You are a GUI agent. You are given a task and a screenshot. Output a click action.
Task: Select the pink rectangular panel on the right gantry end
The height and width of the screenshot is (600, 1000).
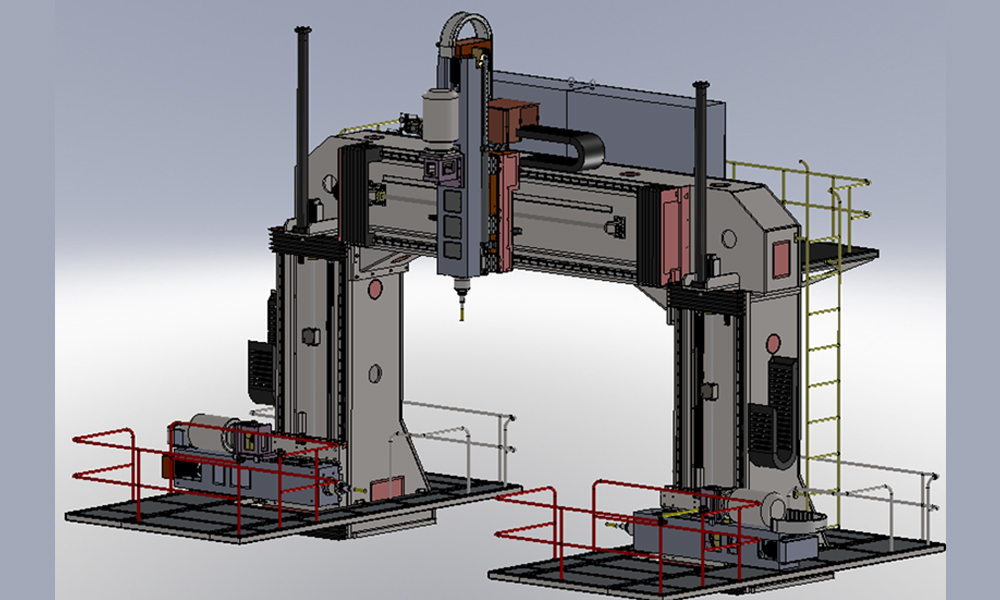781,259
